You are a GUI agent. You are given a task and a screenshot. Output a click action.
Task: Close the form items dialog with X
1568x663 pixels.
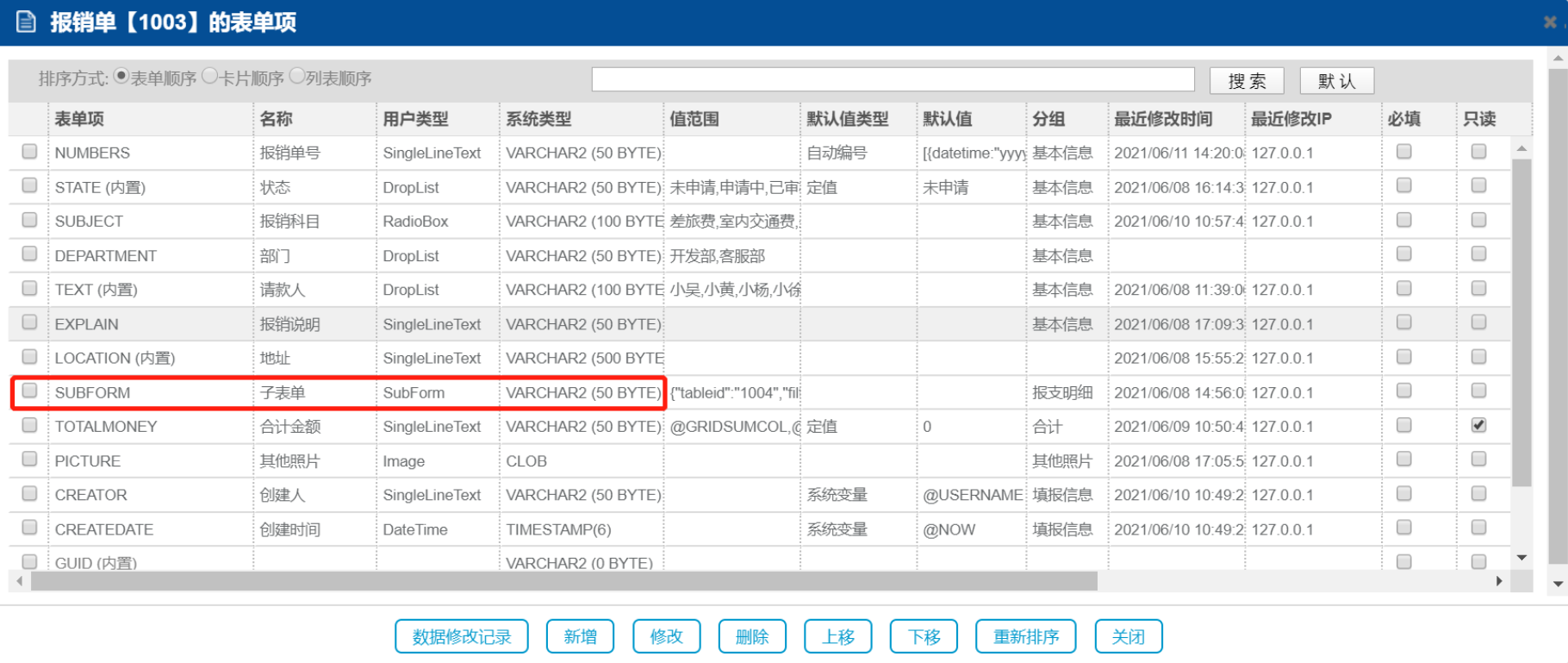pyautogui.click(x=1550, y=22)
